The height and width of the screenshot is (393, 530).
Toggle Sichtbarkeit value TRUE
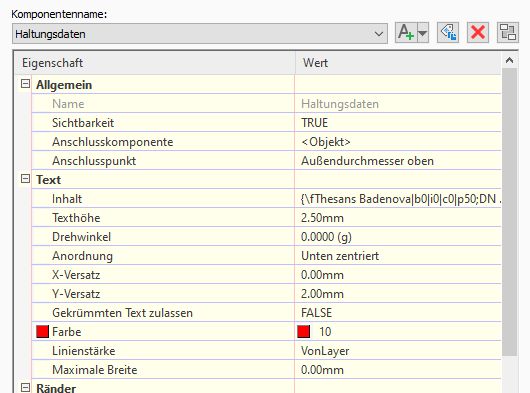(398, 123)
